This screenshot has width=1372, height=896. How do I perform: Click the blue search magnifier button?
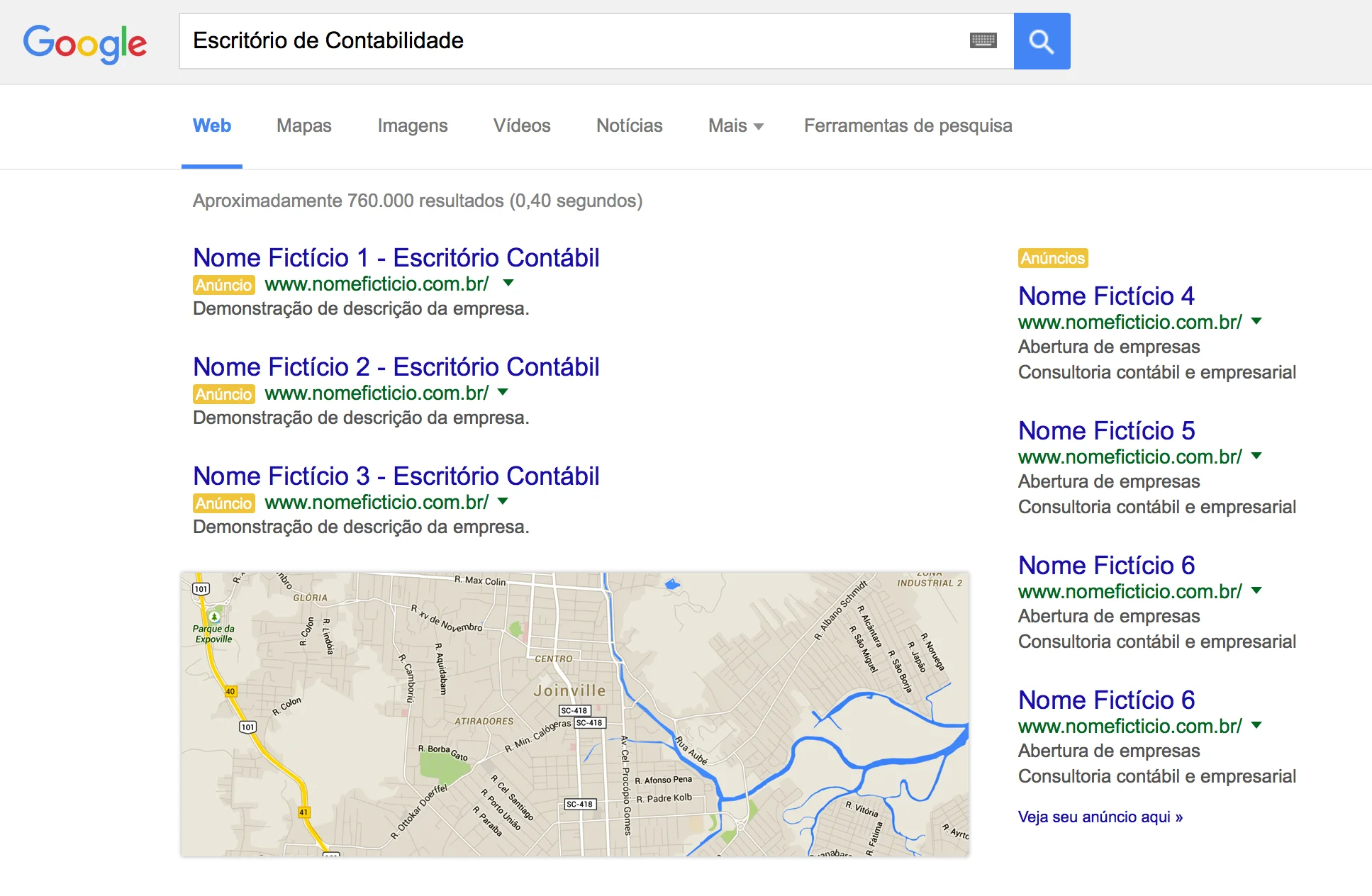pyautogui.click(x=1041, y=41)
